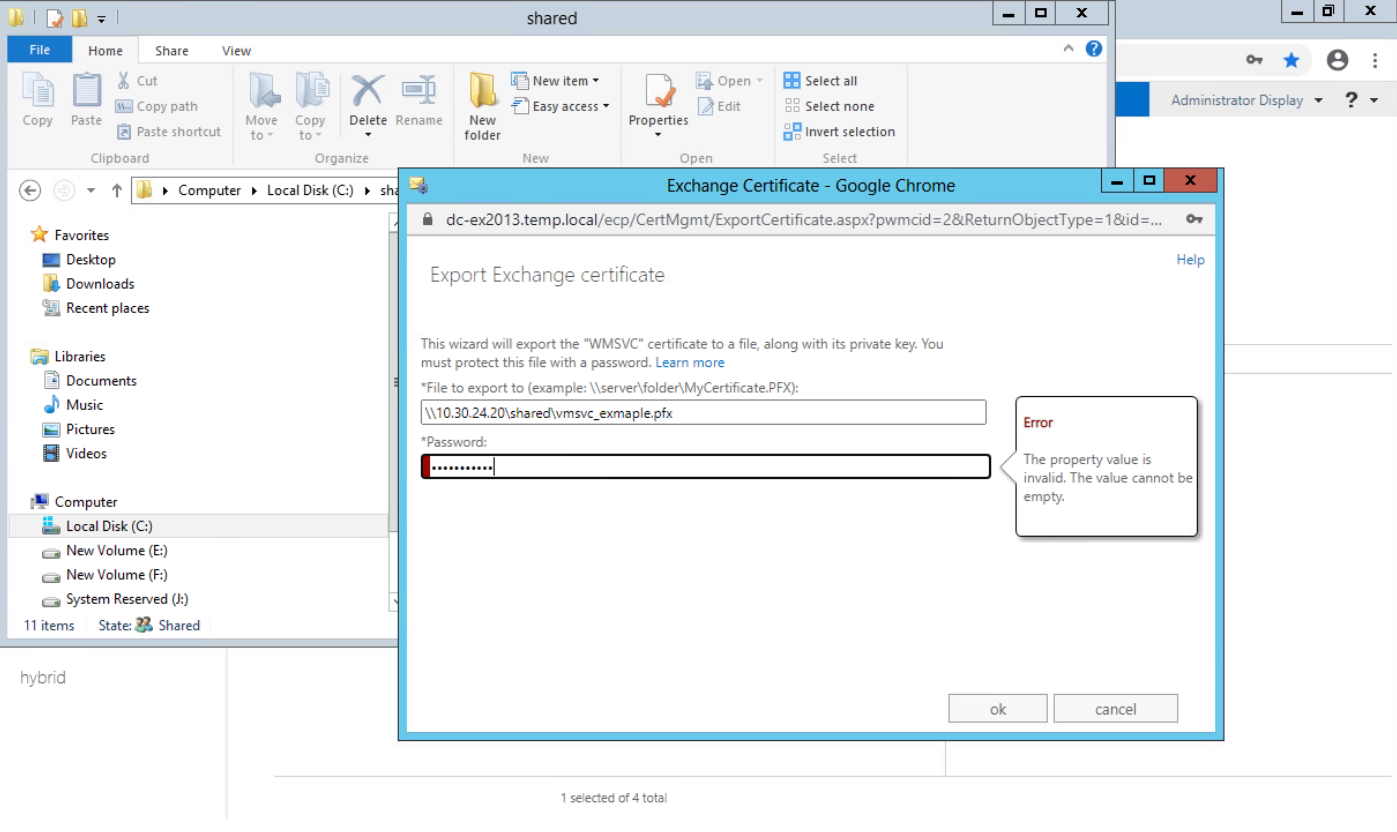Open Downloads in Favorites
This screenshot has height=832, width=1397.
[100, 284]
